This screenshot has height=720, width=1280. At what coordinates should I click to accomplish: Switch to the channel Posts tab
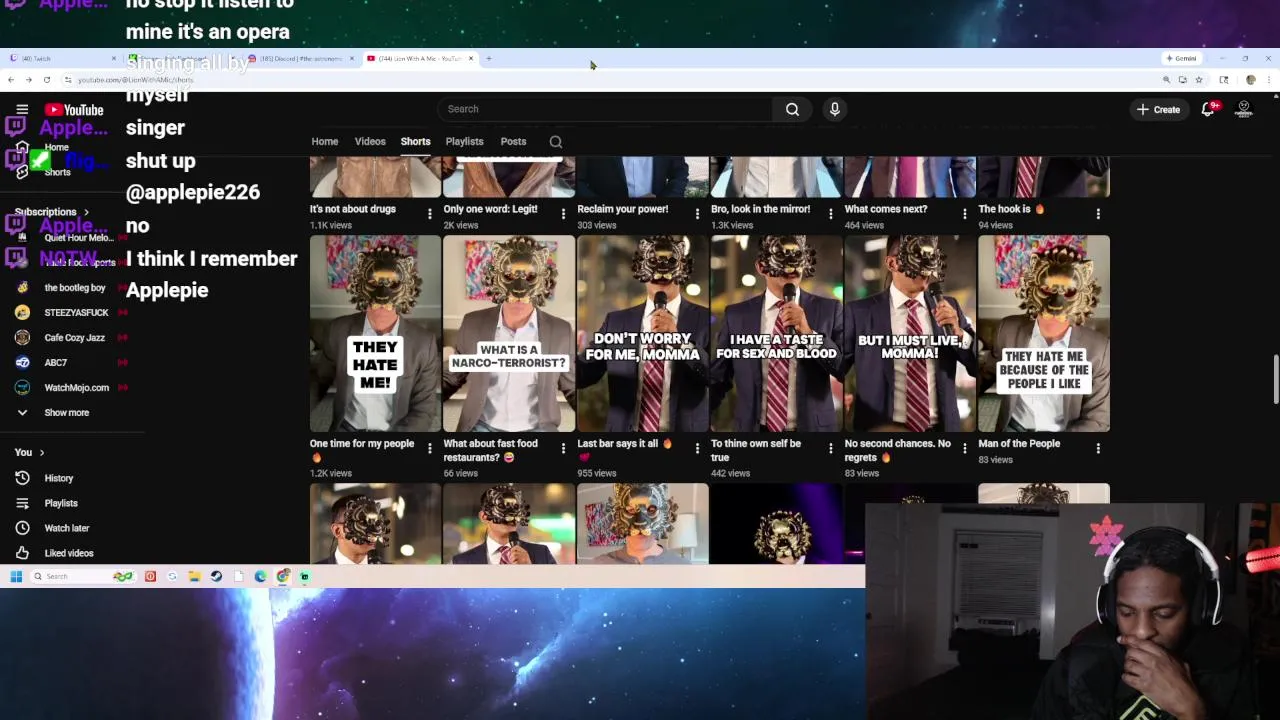click(x=513, y=142)
